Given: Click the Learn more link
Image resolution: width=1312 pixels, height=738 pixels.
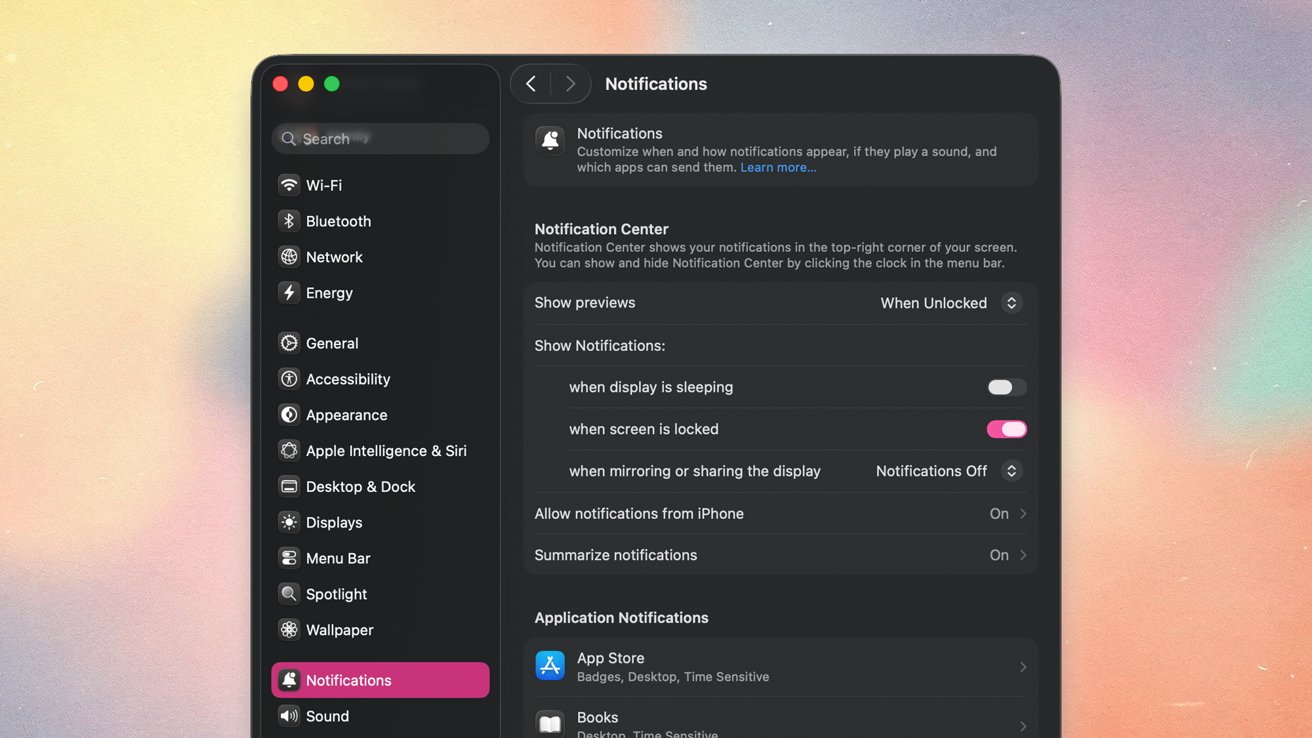Looking at the screenshot, I should 778,167.
